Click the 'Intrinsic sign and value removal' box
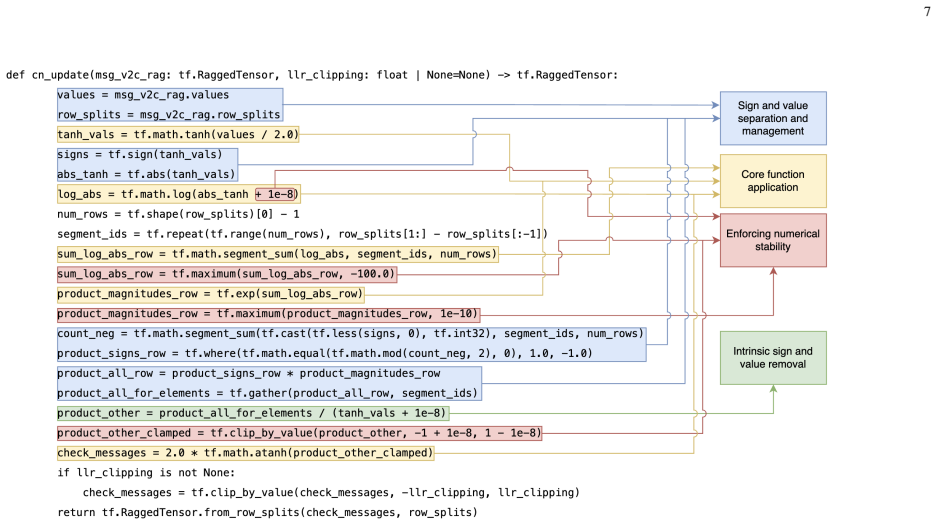 tap(773, 358)
